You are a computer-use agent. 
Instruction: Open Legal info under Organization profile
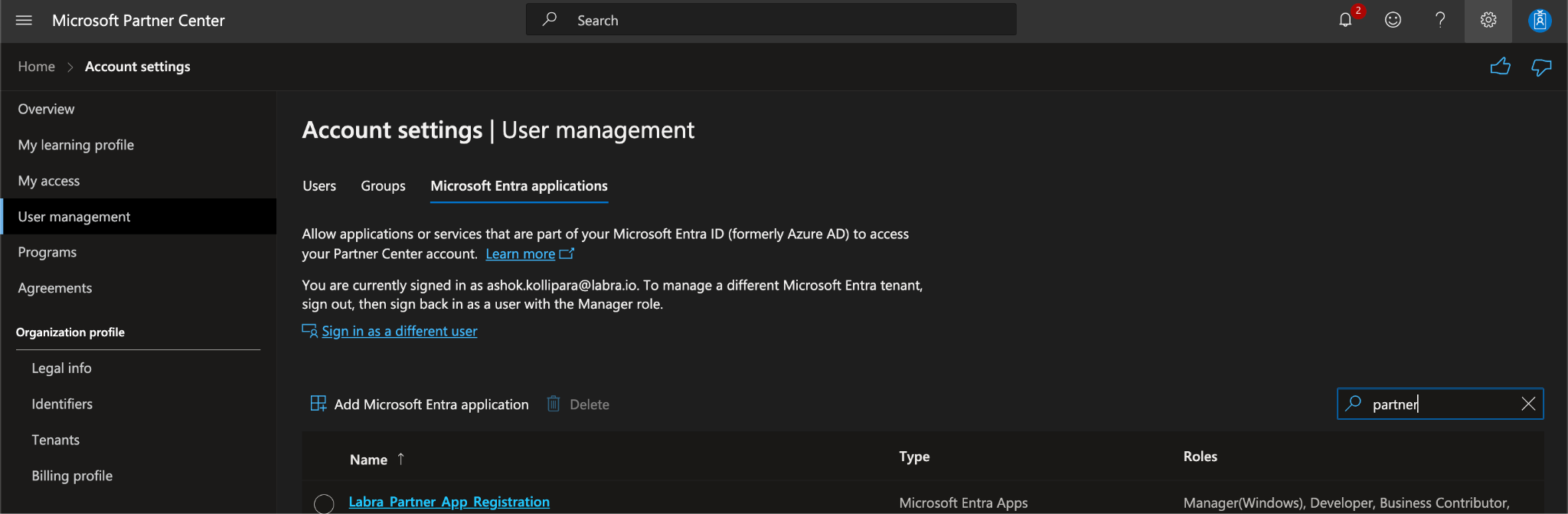point(61,368)
